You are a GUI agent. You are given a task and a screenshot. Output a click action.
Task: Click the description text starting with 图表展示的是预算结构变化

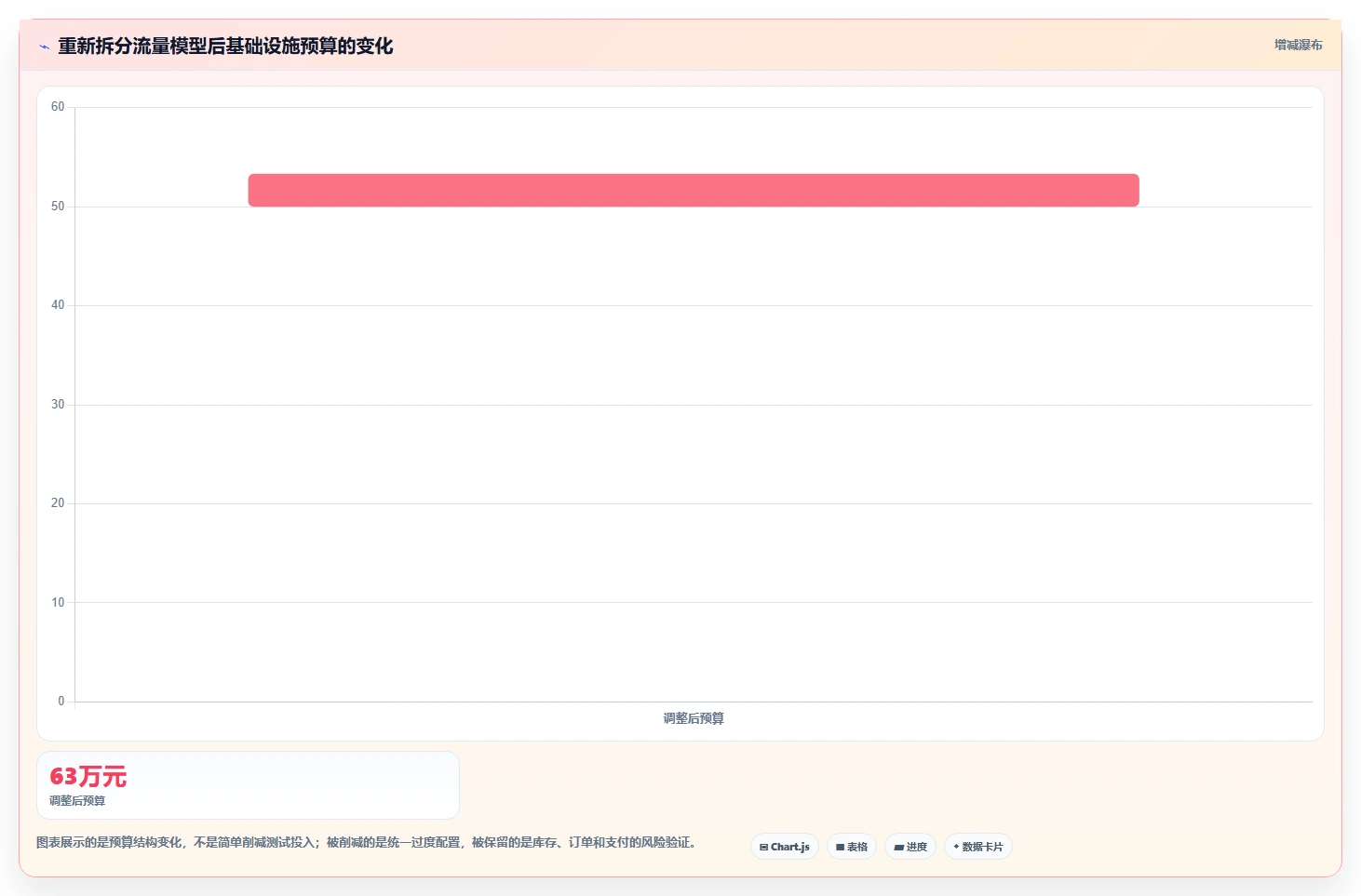[x=366, y=842]
